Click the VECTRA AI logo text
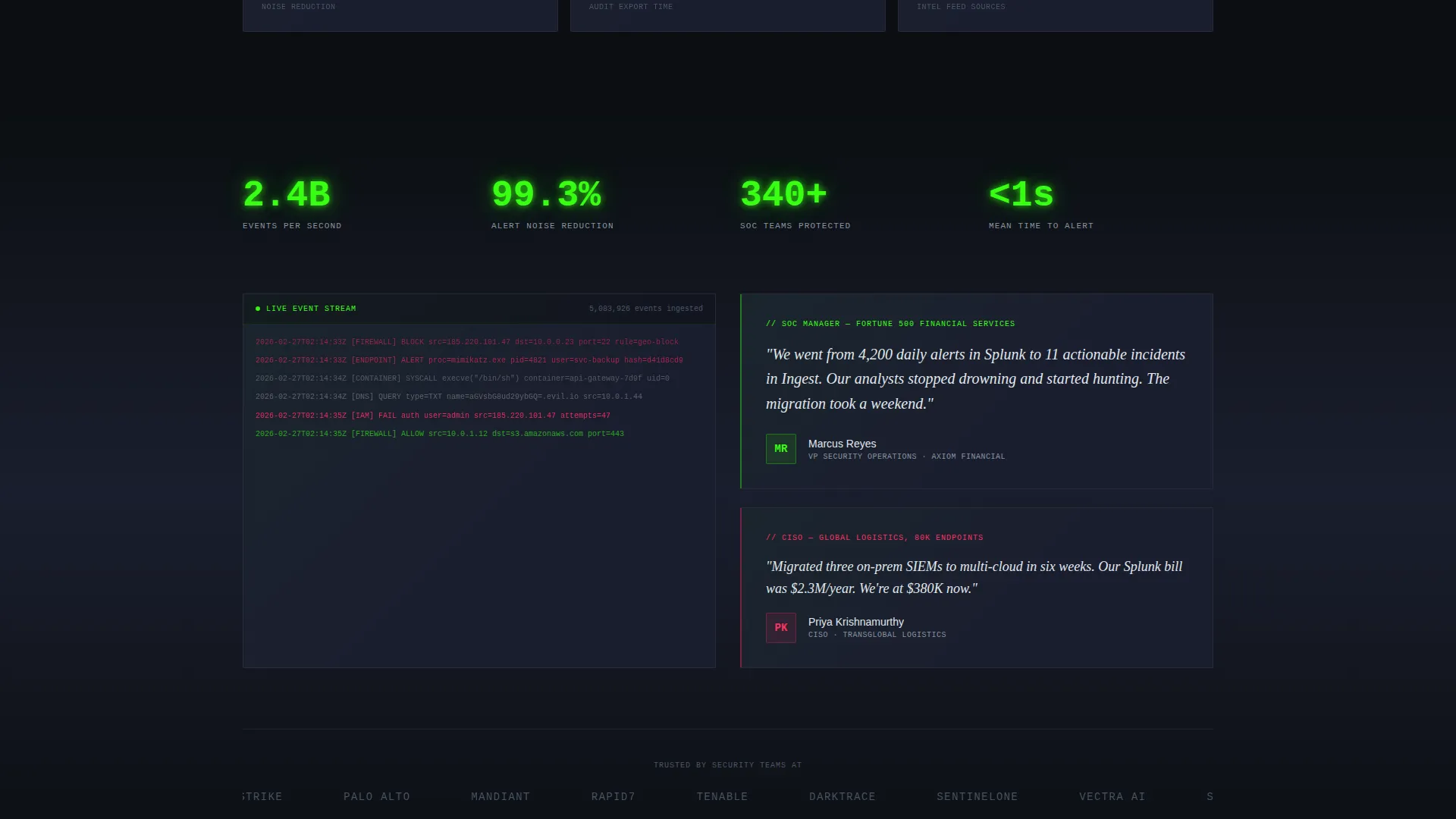Viewport: 1456px width, 819px height. [1112, 797]
